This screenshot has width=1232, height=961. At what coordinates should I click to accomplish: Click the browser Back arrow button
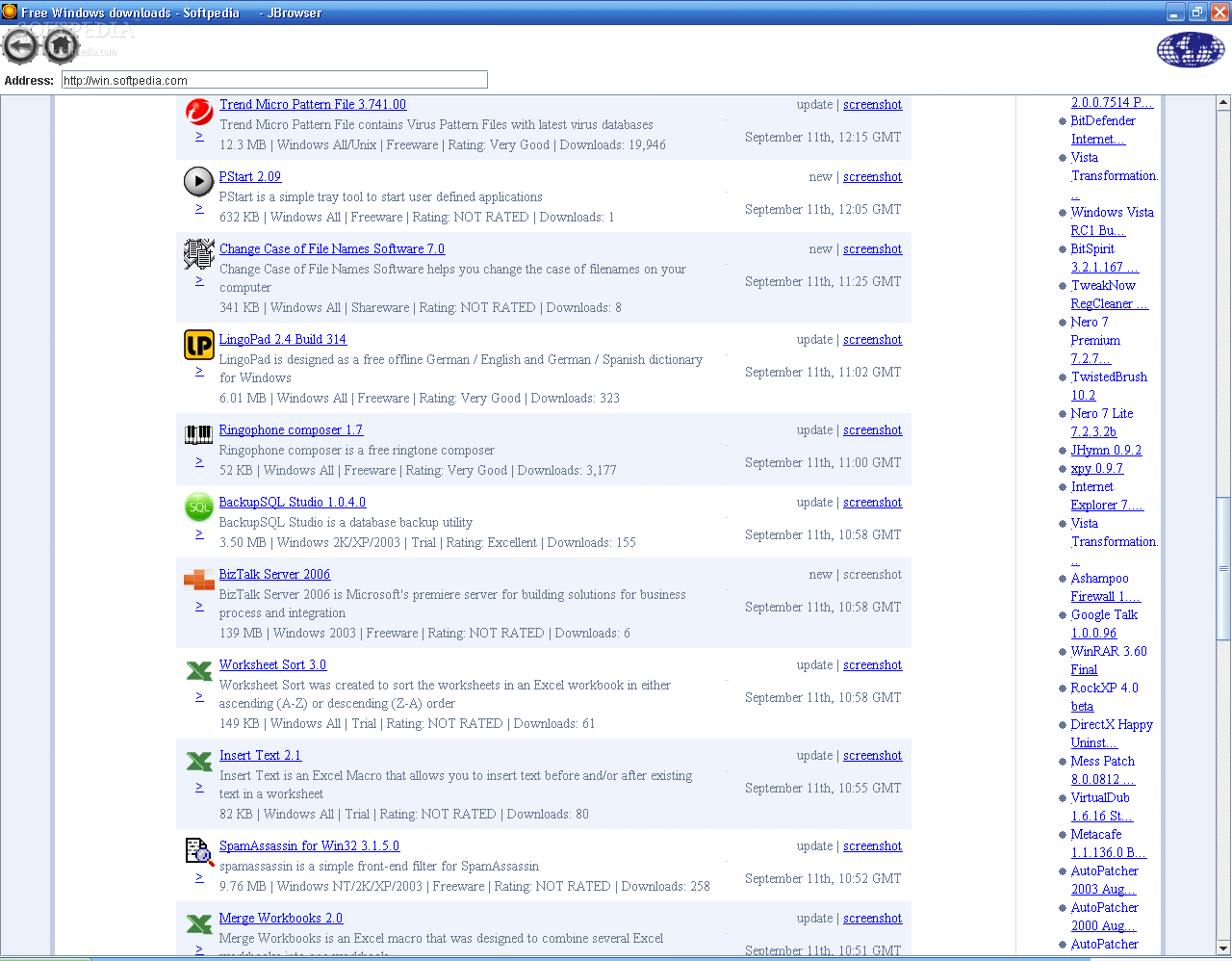pos(20,45)
